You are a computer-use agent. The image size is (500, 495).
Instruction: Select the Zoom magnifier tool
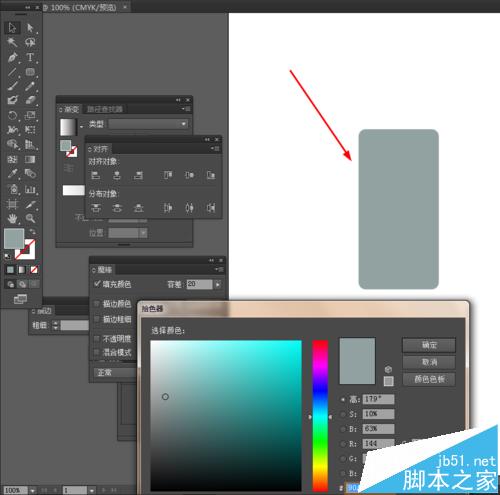click(30, 219)
